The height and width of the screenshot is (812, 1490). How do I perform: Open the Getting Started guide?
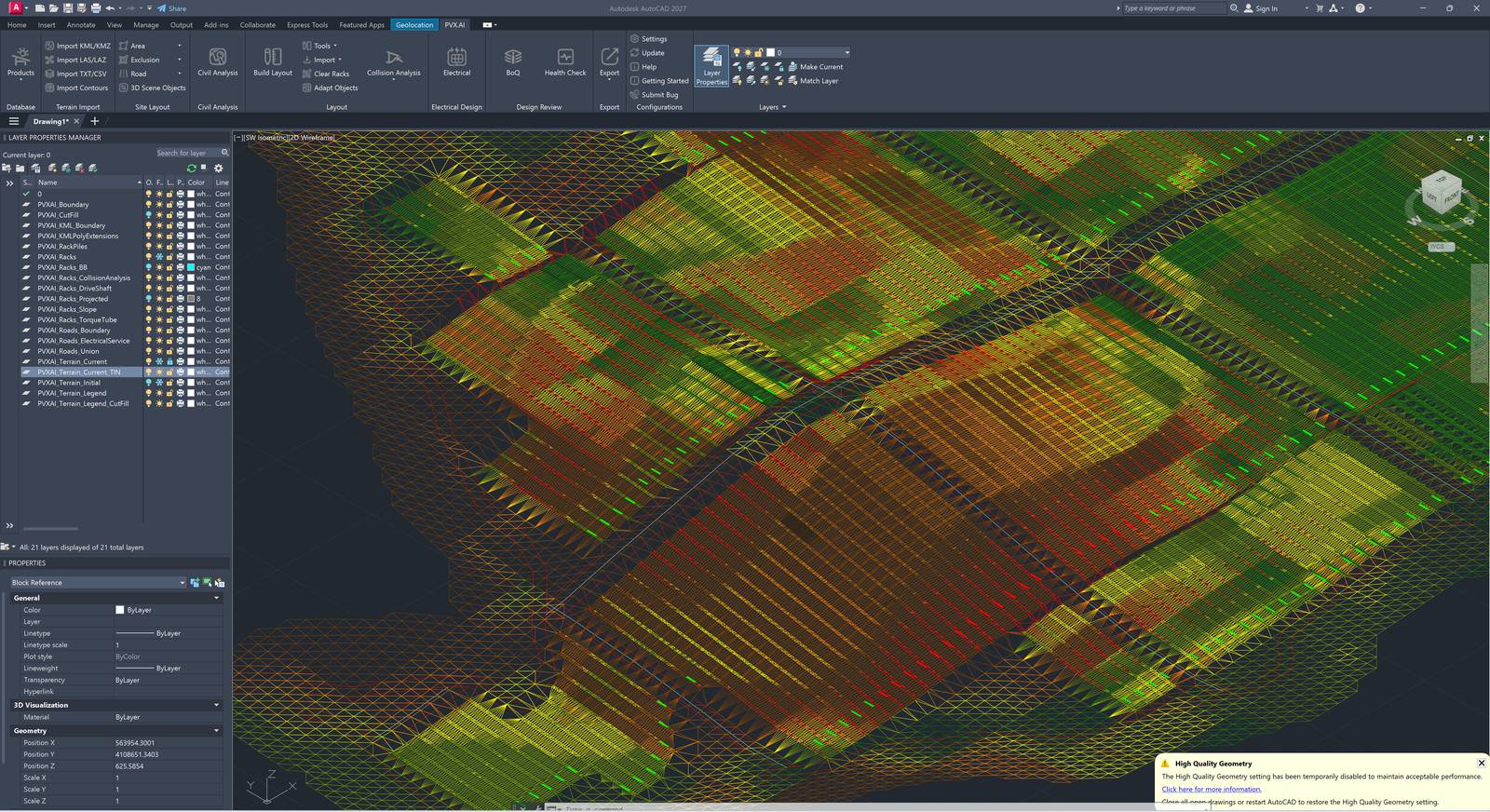click(x=659, y=81)
